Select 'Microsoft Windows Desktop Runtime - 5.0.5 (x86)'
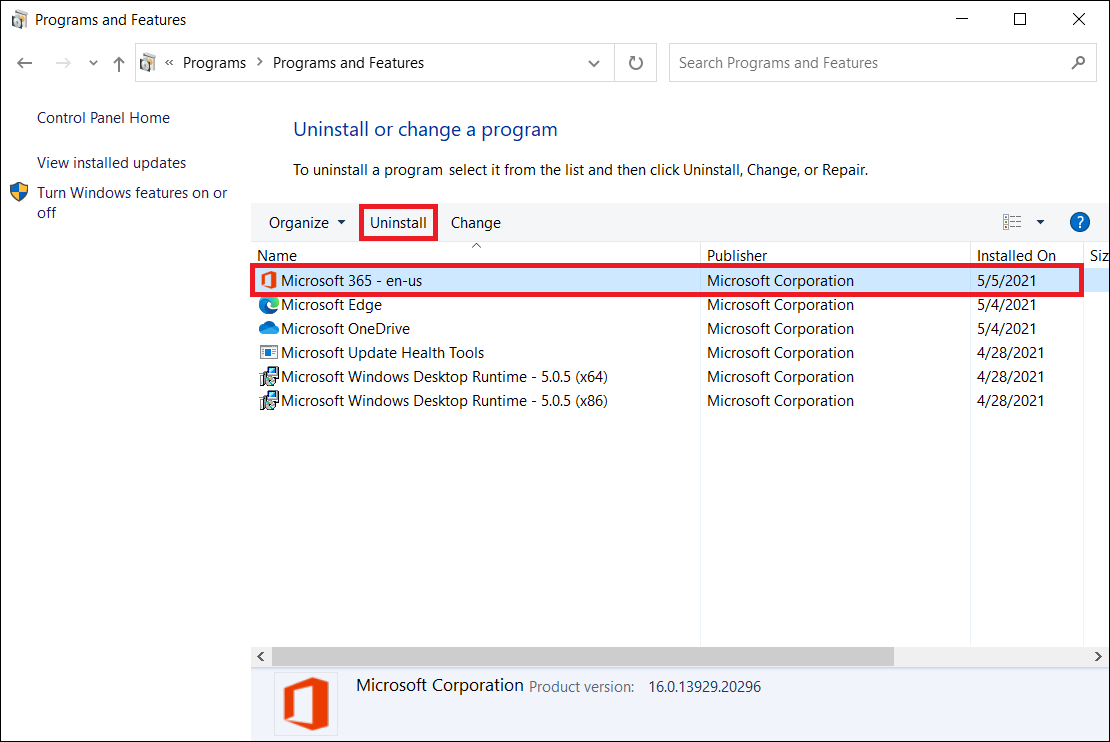This screenshot has height=742, width=1110. (445, 401)
